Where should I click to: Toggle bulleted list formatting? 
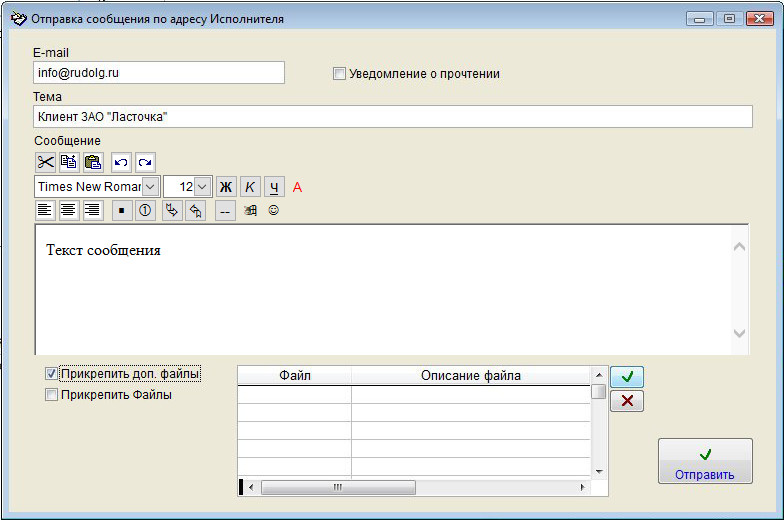point(121,210)
